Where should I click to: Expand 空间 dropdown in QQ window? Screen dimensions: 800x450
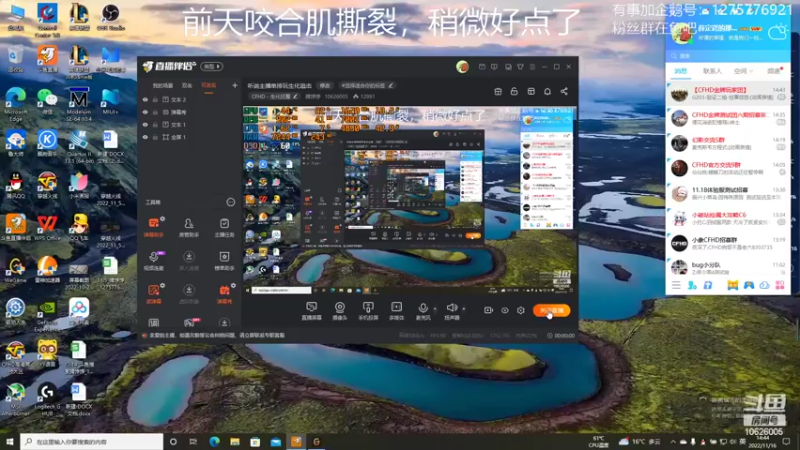[743, 71]
